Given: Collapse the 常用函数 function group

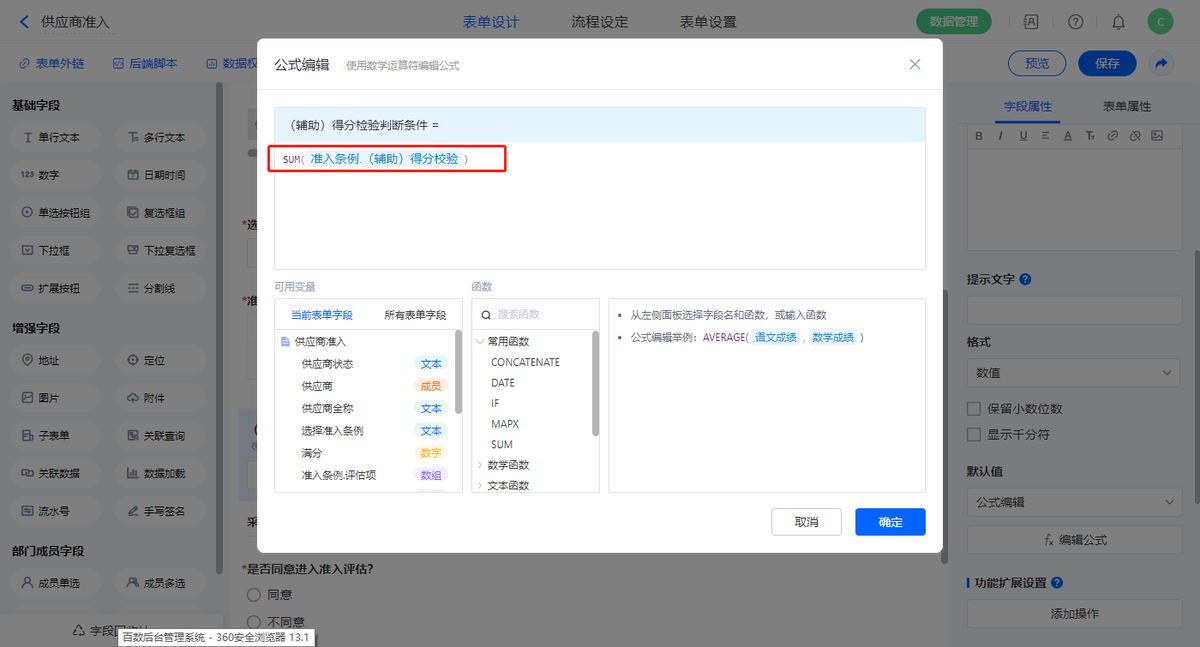Looking at the screenshot, I should (x=480, y=342).
